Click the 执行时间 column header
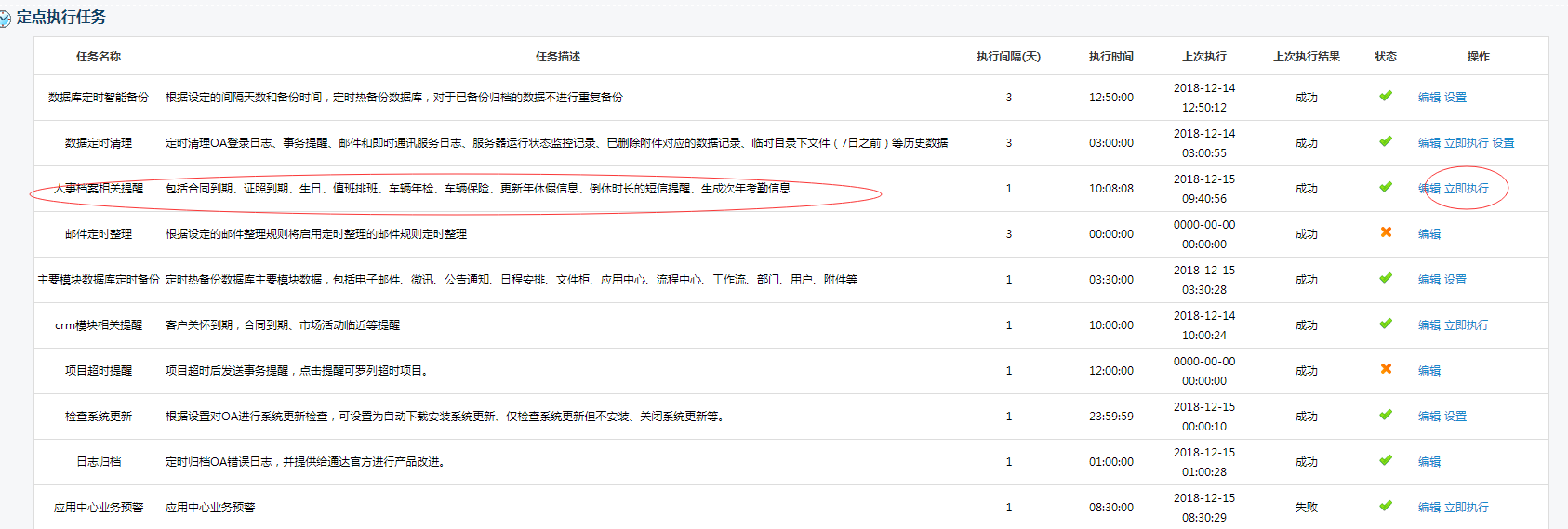The width and height of the screenshot is (1568, 529). tap(1110, 57)
